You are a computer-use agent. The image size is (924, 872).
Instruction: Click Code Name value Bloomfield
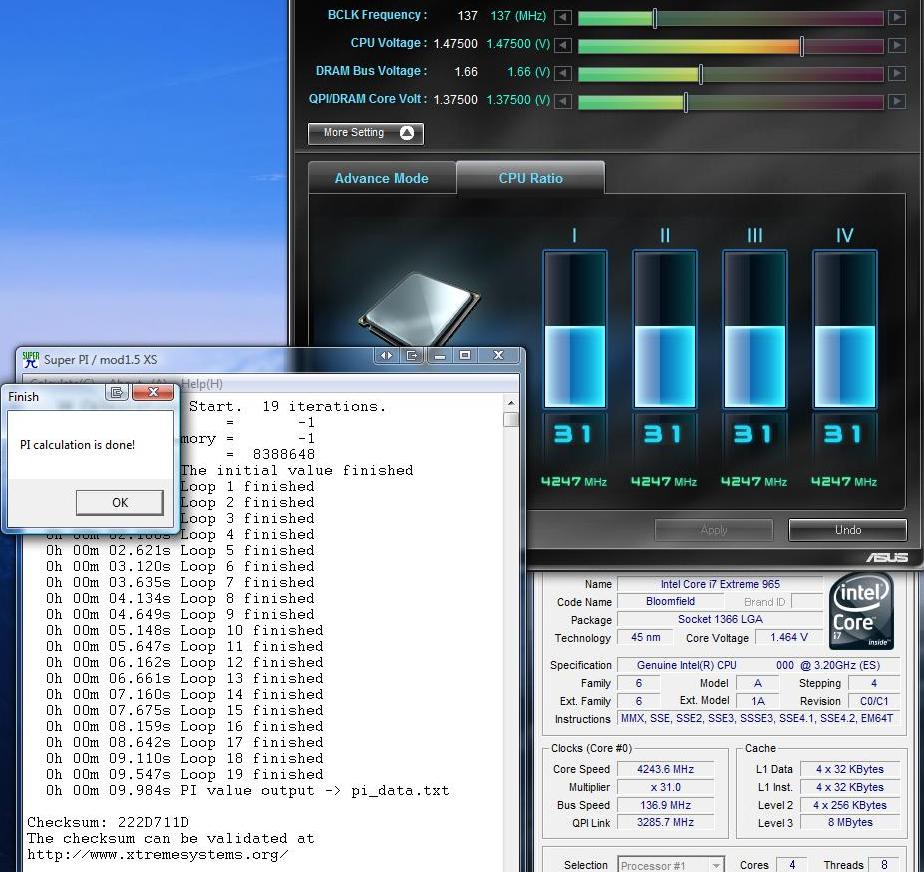pyautogui.click(x=670, y=602)
